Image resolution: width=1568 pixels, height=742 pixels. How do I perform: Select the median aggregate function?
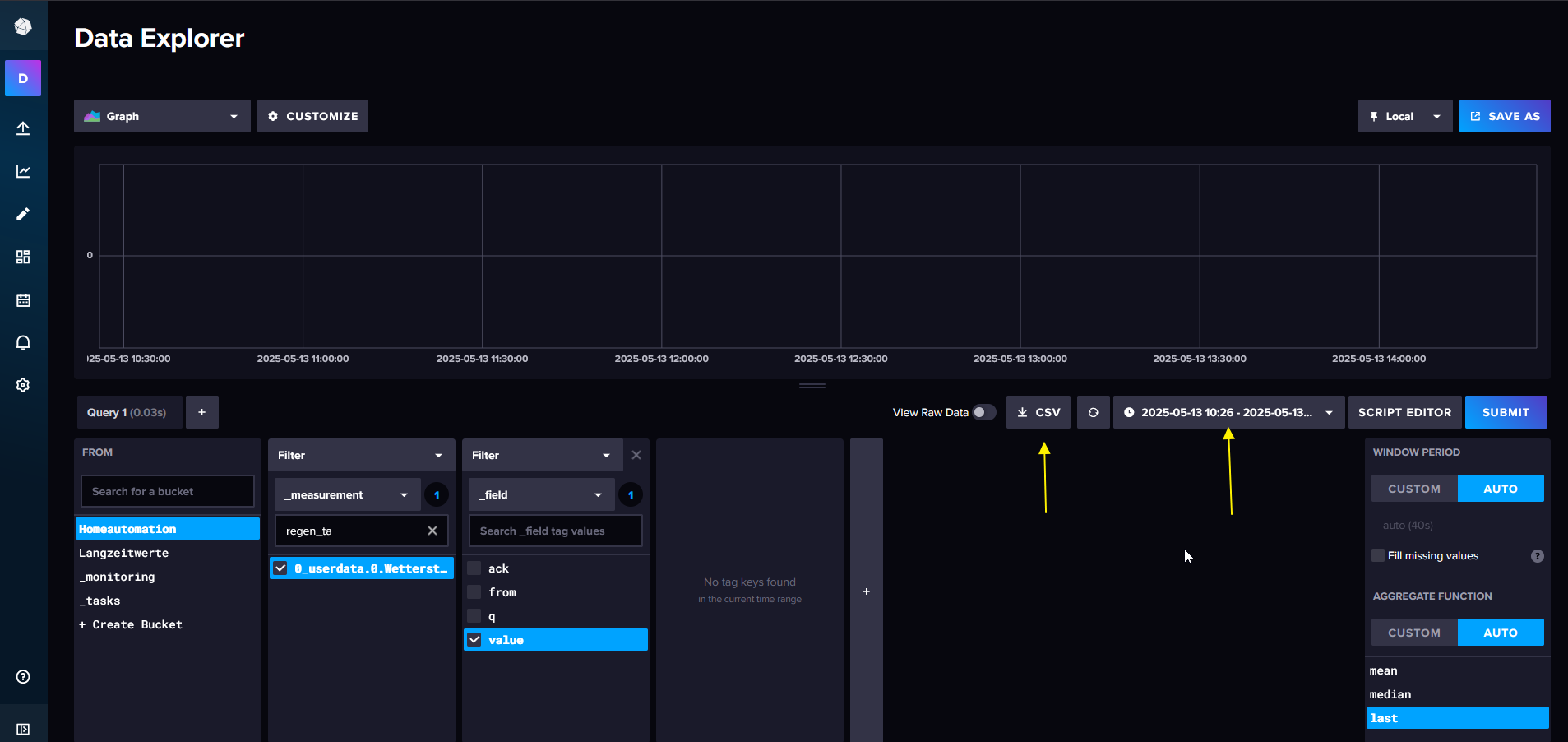pos(1458,694)
